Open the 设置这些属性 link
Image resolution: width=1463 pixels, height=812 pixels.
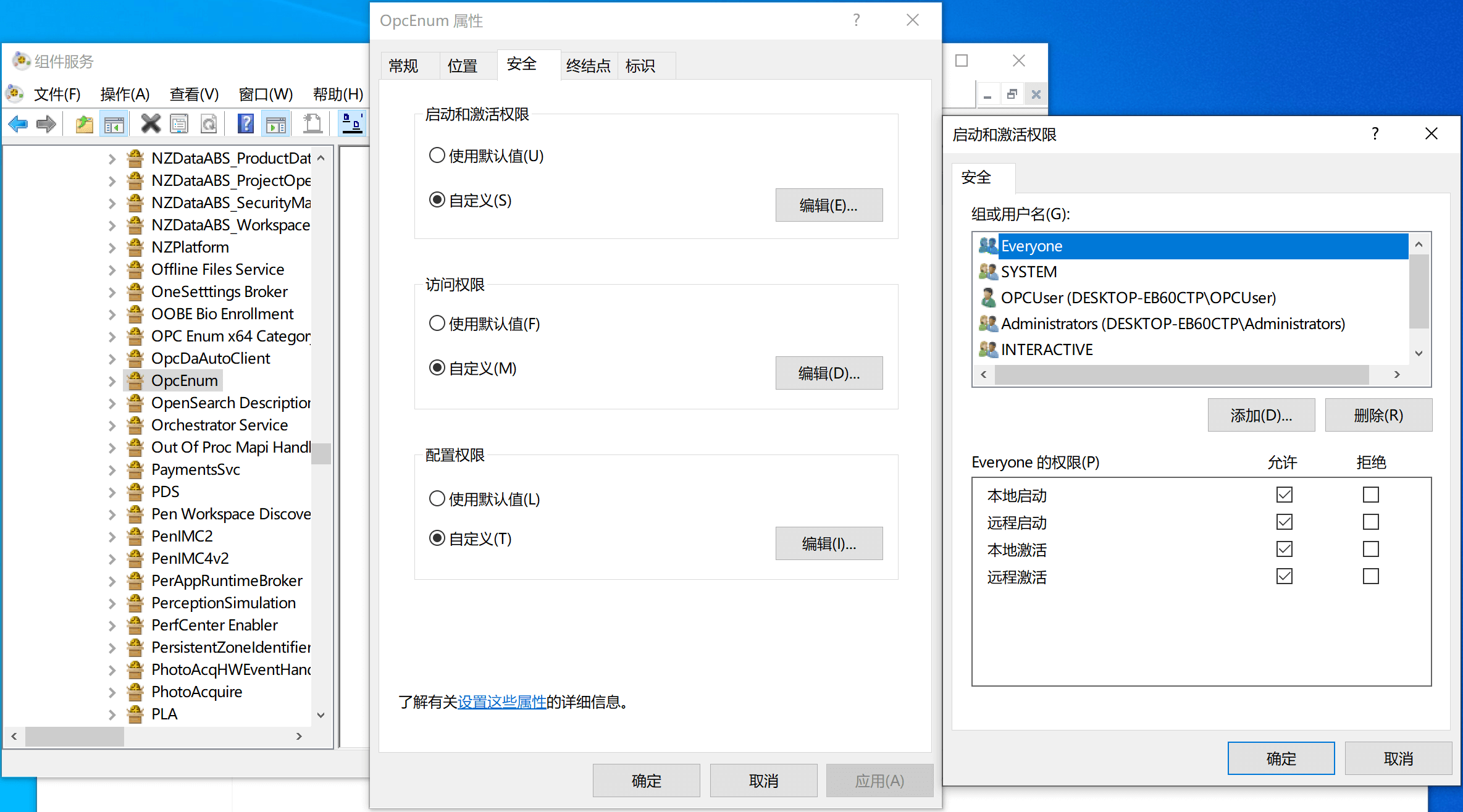click(501, 702)
